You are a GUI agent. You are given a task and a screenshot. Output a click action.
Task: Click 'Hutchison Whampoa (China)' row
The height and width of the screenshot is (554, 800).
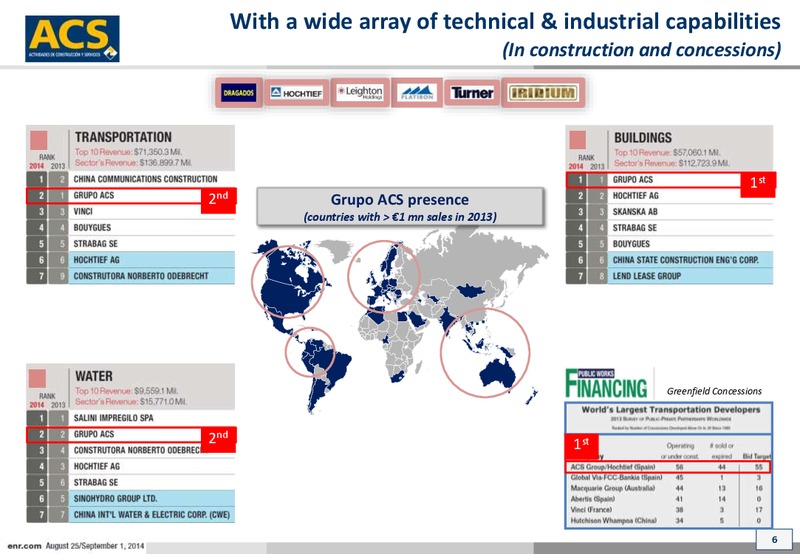668,520
